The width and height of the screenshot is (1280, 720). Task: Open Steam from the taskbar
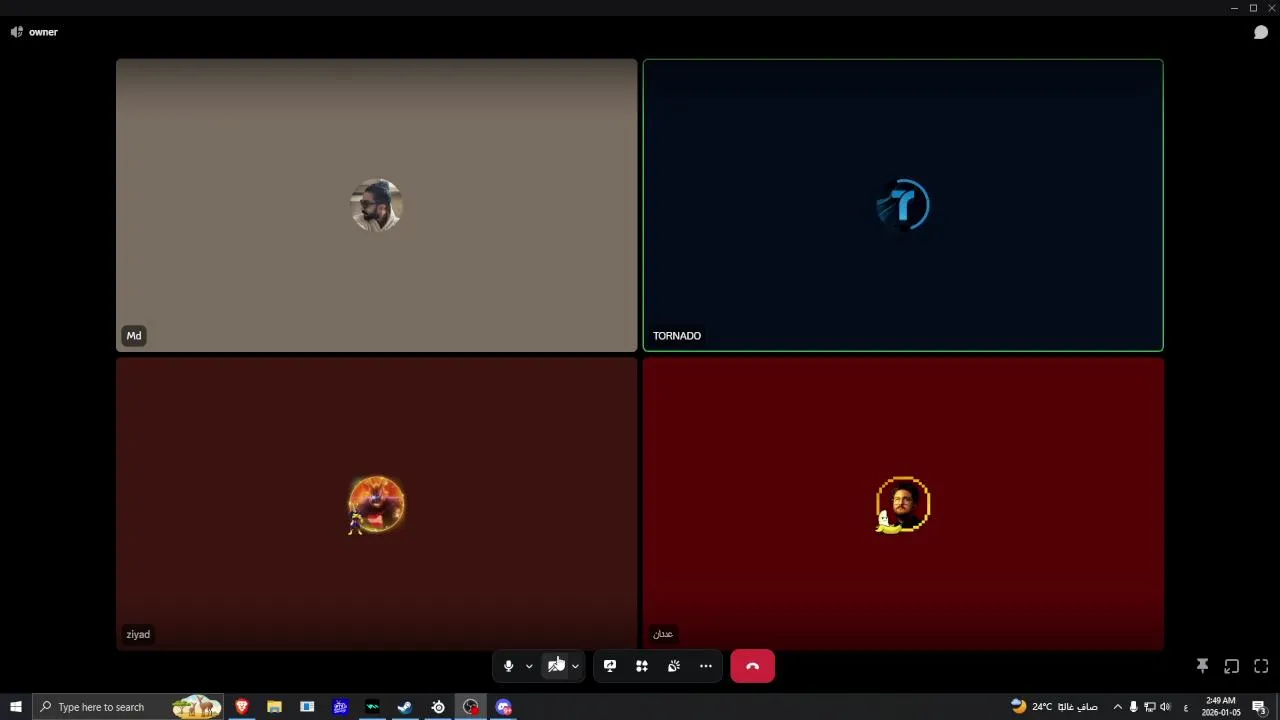click(405, 707)
